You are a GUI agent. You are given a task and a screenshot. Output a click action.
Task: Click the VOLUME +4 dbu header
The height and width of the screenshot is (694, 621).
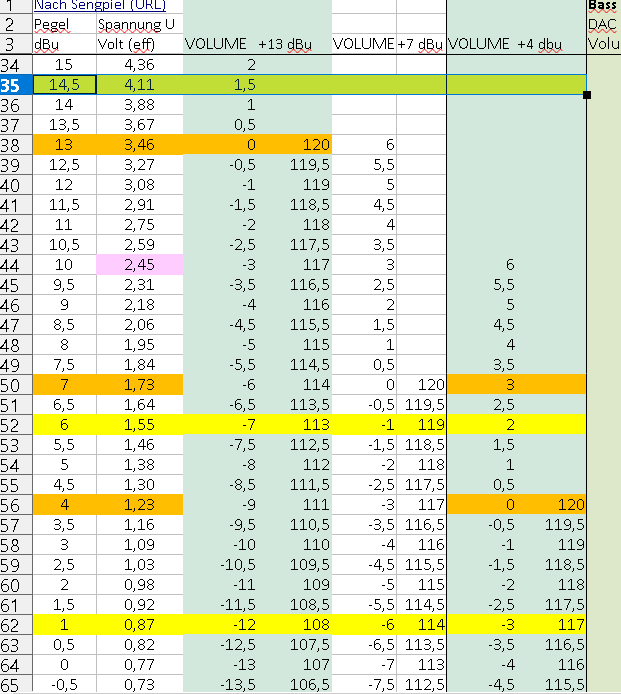(516, 44)
